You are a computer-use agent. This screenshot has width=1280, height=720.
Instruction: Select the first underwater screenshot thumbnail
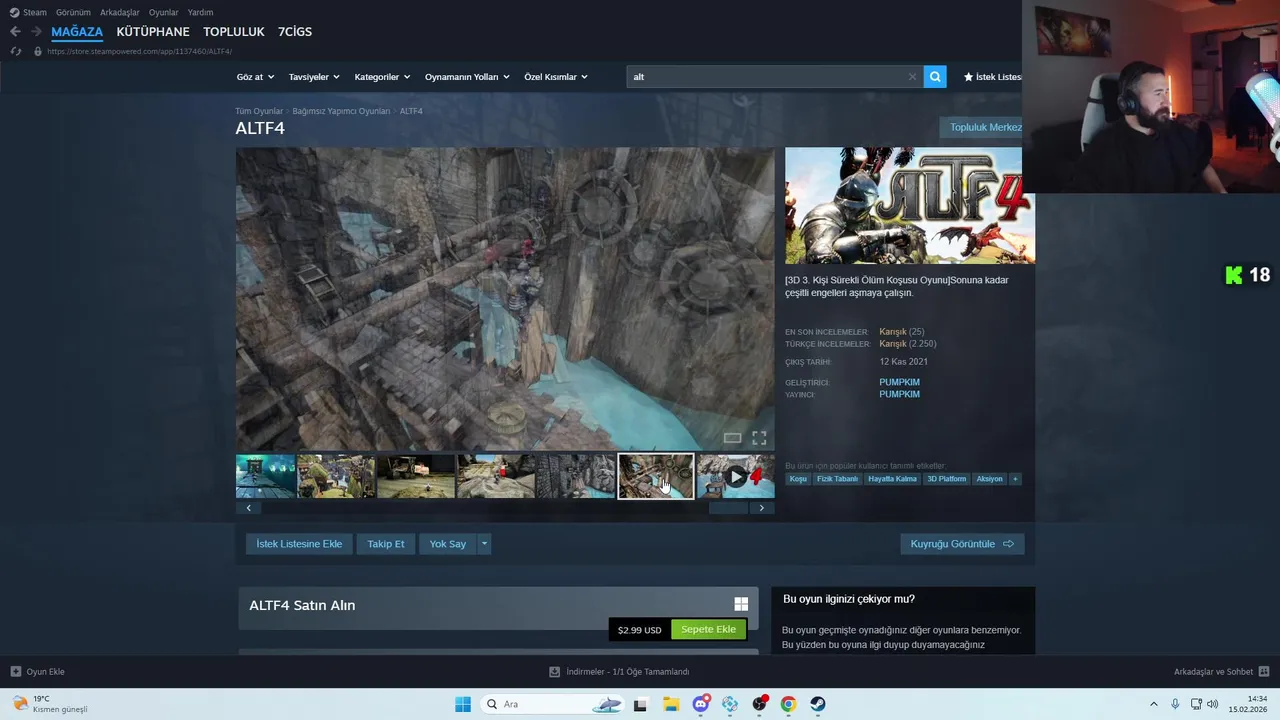click(x=266, y=476)
